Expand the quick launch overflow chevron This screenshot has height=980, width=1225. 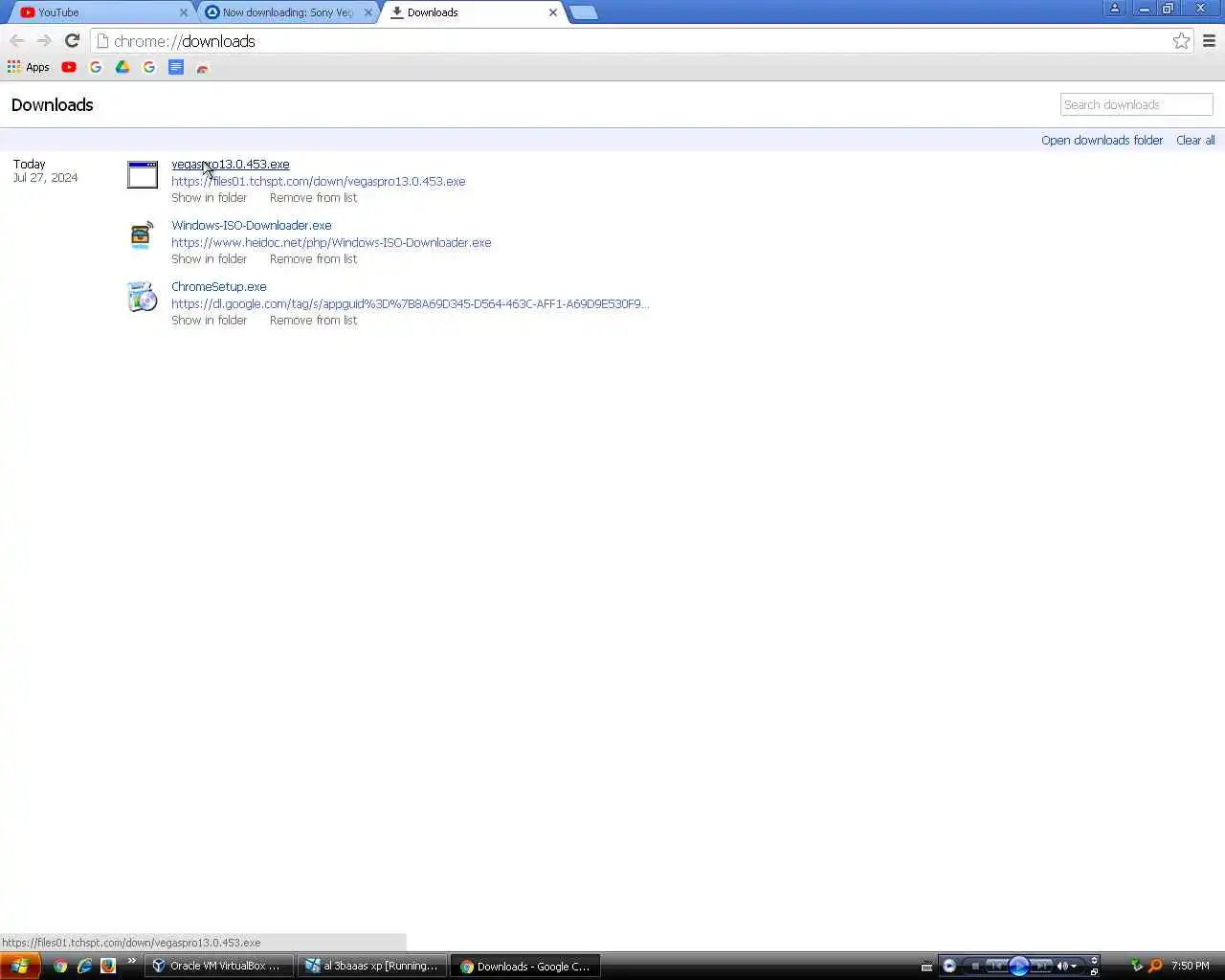(131, 962)
